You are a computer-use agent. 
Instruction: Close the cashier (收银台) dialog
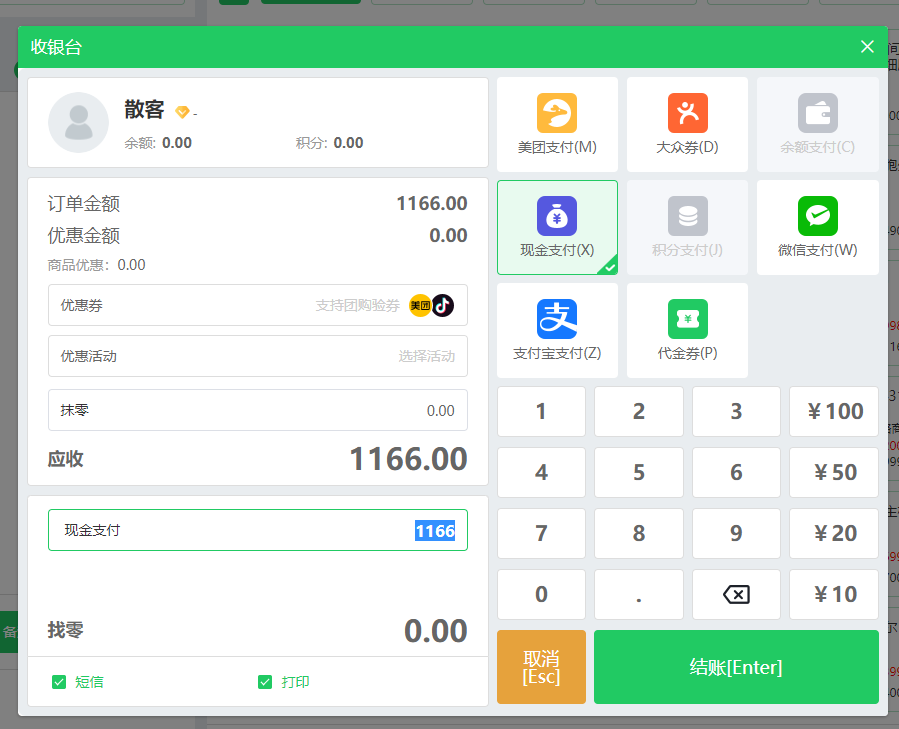point(867,47)
